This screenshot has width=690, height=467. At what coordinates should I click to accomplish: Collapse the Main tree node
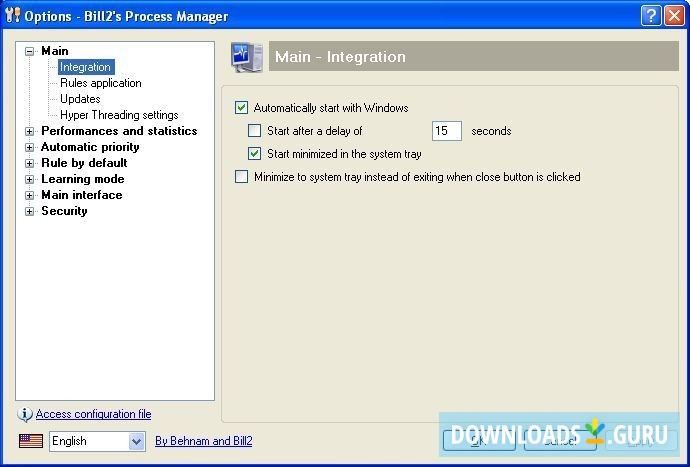pos(29,51)
